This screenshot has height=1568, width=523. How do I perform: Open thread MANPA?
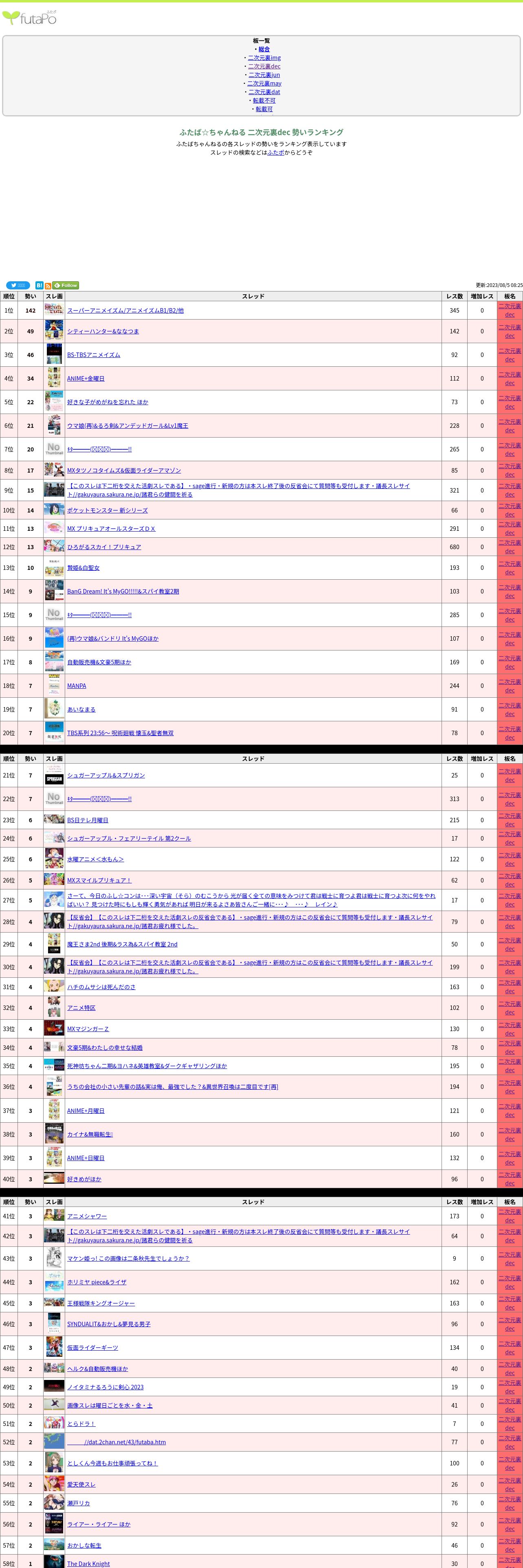(x=77, y=686)
